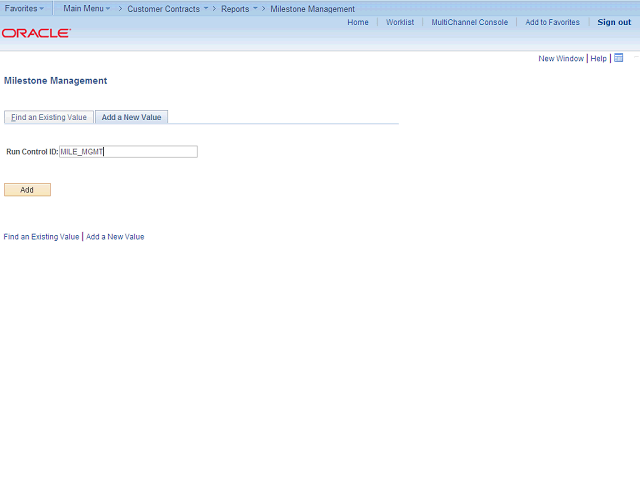Open the Help link

598,59
